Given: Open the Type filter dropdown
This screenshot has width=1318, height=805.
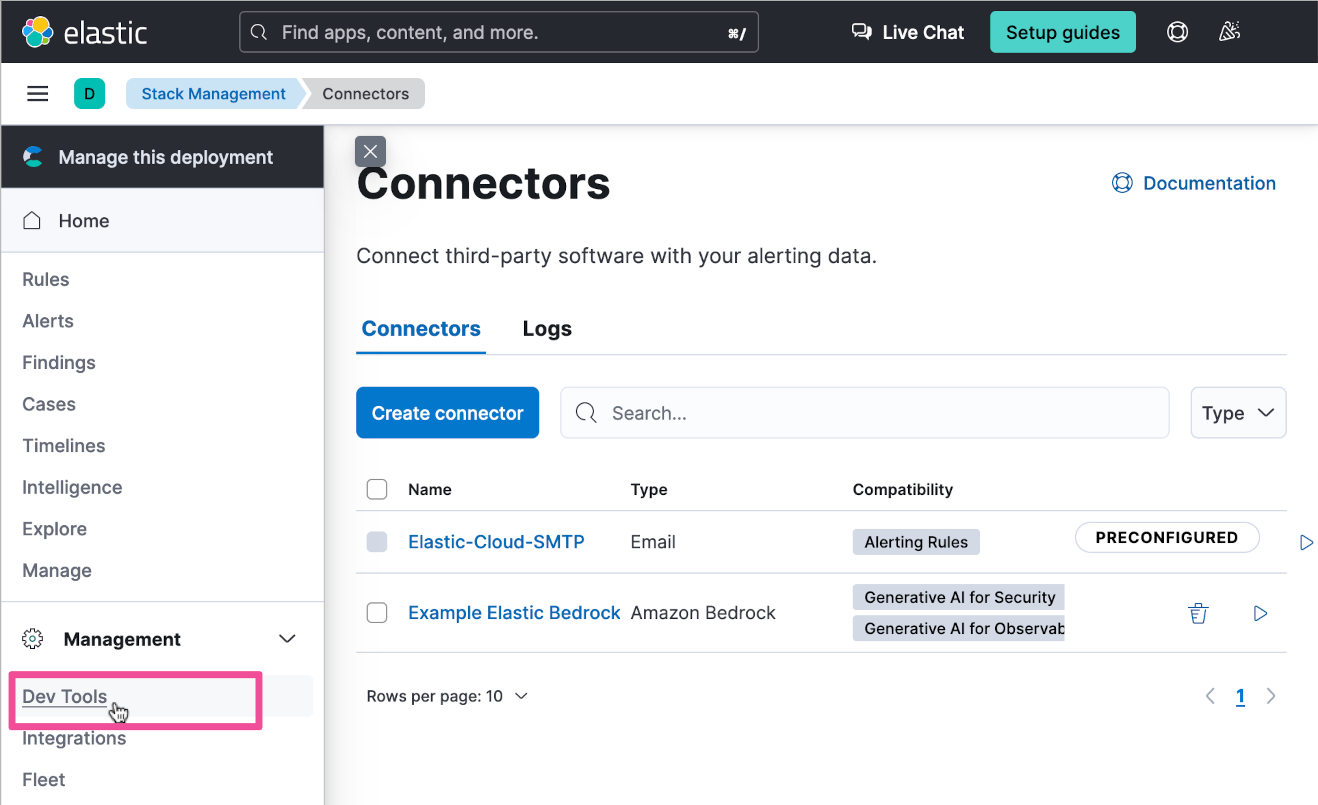Looking at the screenshot, I should point(1238,413).
